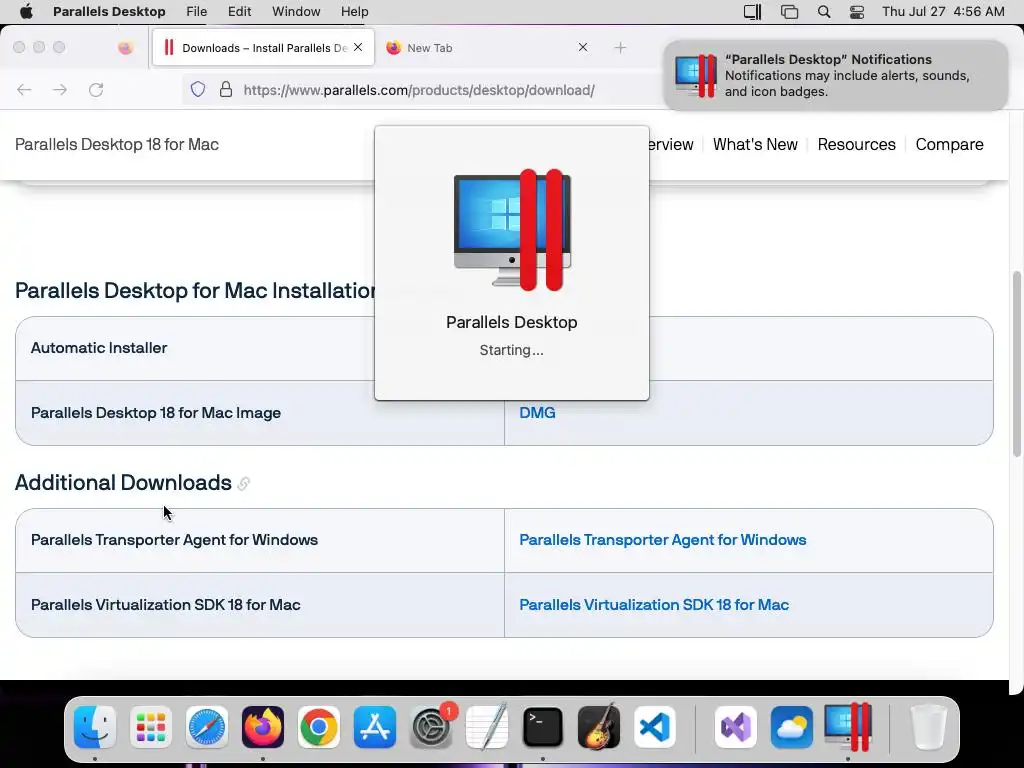This screenshot has height=768, width=1024.
Task: Open System Settings from the Dock
Action: pyautogui.click(x=431, y=727)
